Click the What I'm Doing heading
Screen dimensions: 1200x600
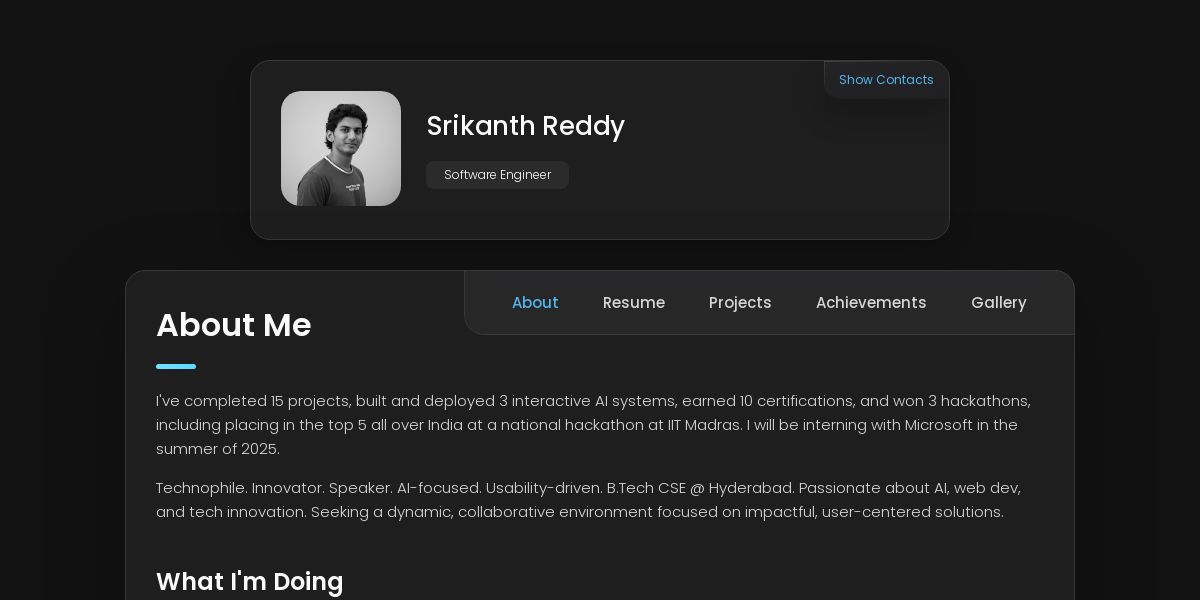pos(249,581)
